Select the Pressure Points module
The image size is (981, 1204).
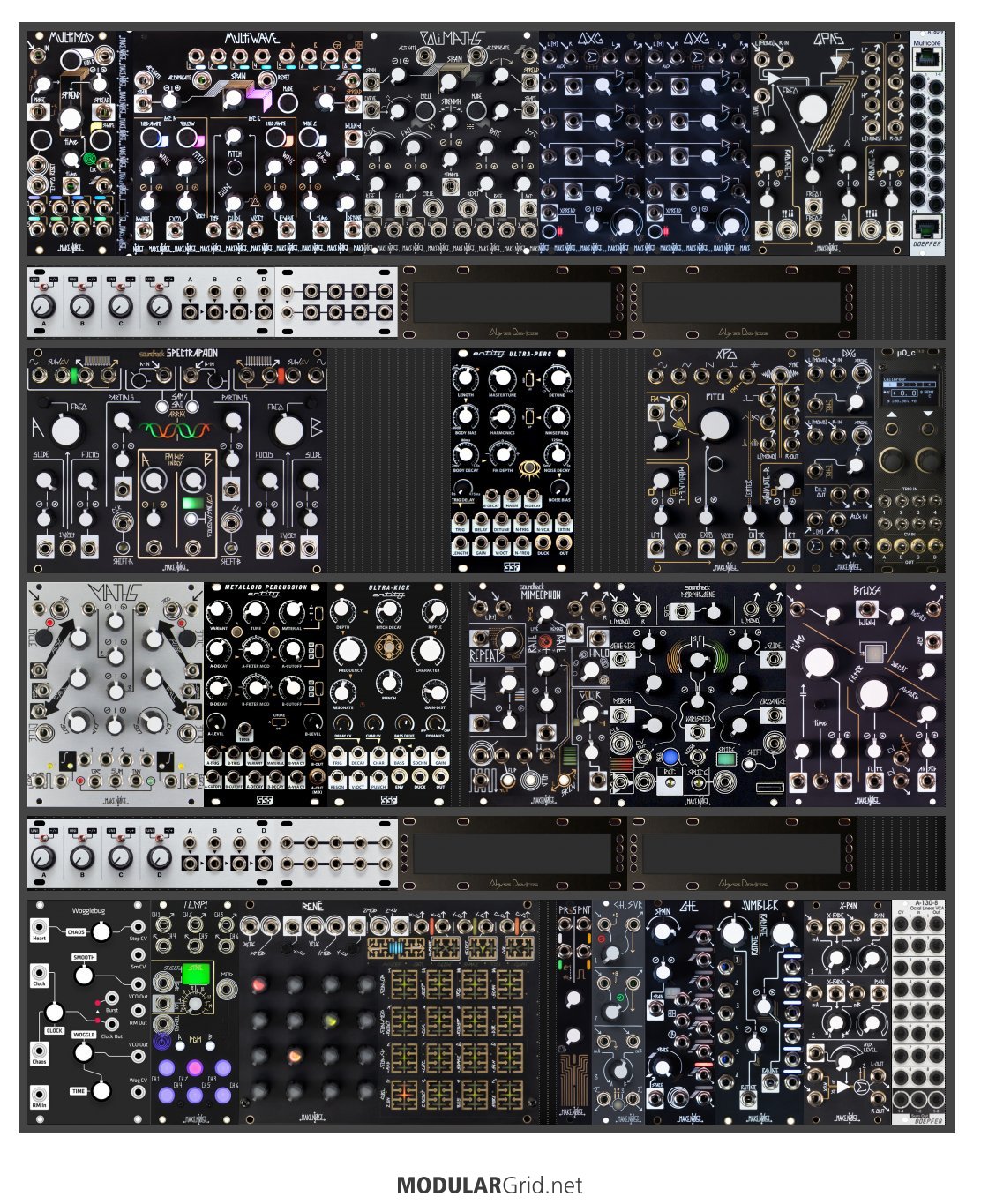click(574, 1012)
